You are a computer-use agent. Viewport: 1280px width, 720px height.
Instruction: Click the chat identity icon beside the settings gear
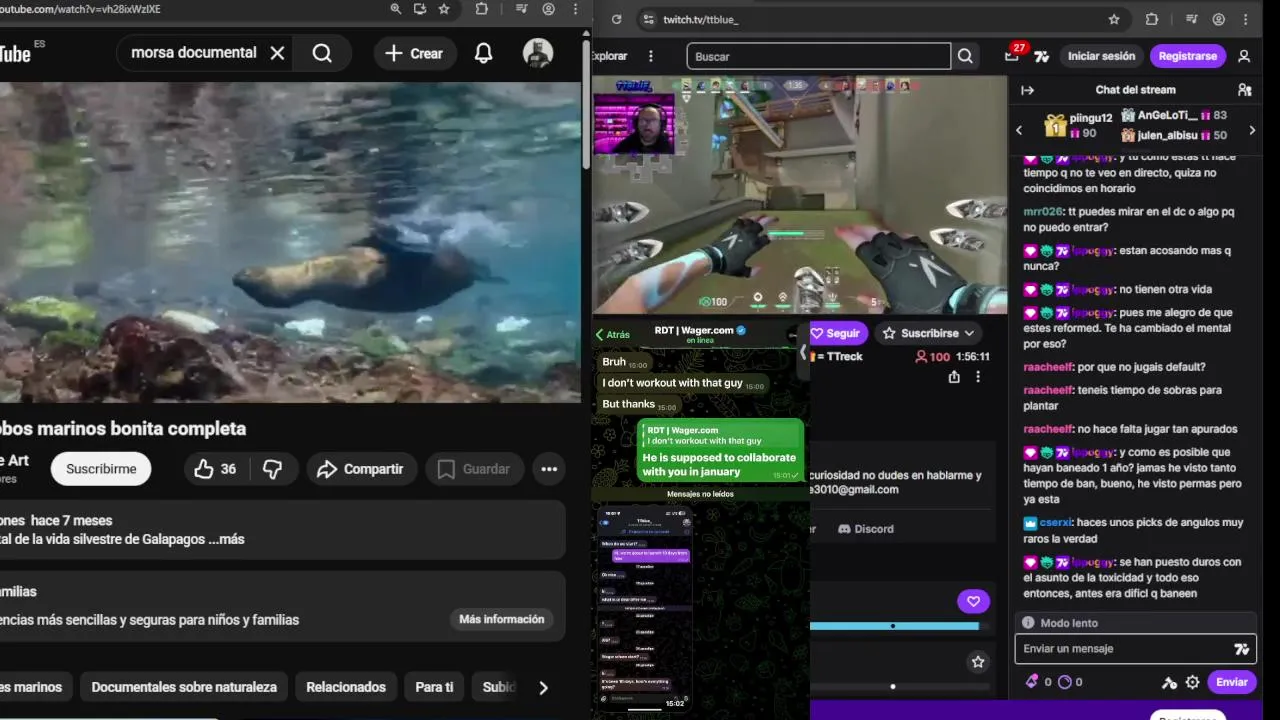click(1169, 682)
